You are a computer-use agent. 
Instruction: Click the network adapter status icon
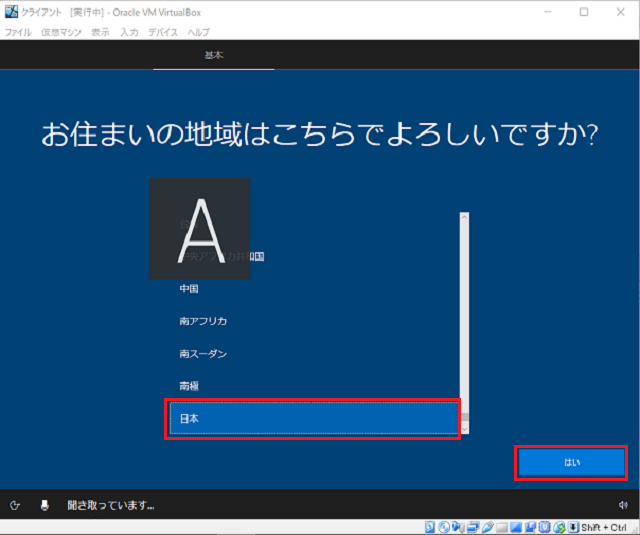[473, 527]
